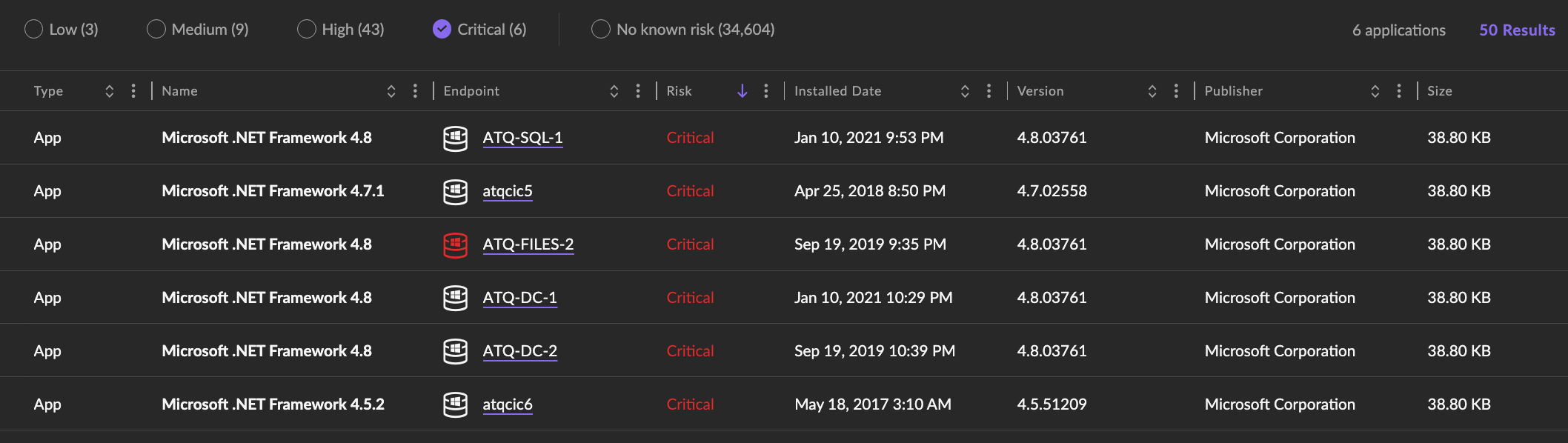Open the Risk column kebab menu
The width and height of the screenshot is (1568, 443).
766,91
